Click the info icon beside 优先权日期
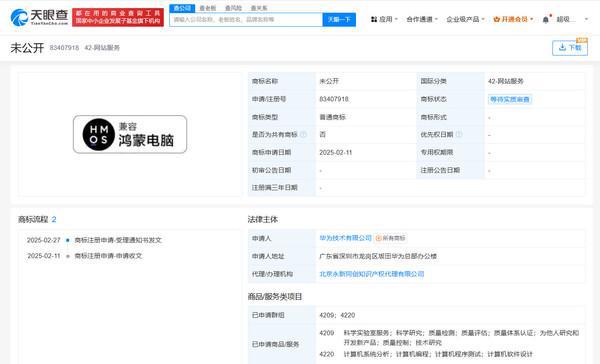 (459, 134)
